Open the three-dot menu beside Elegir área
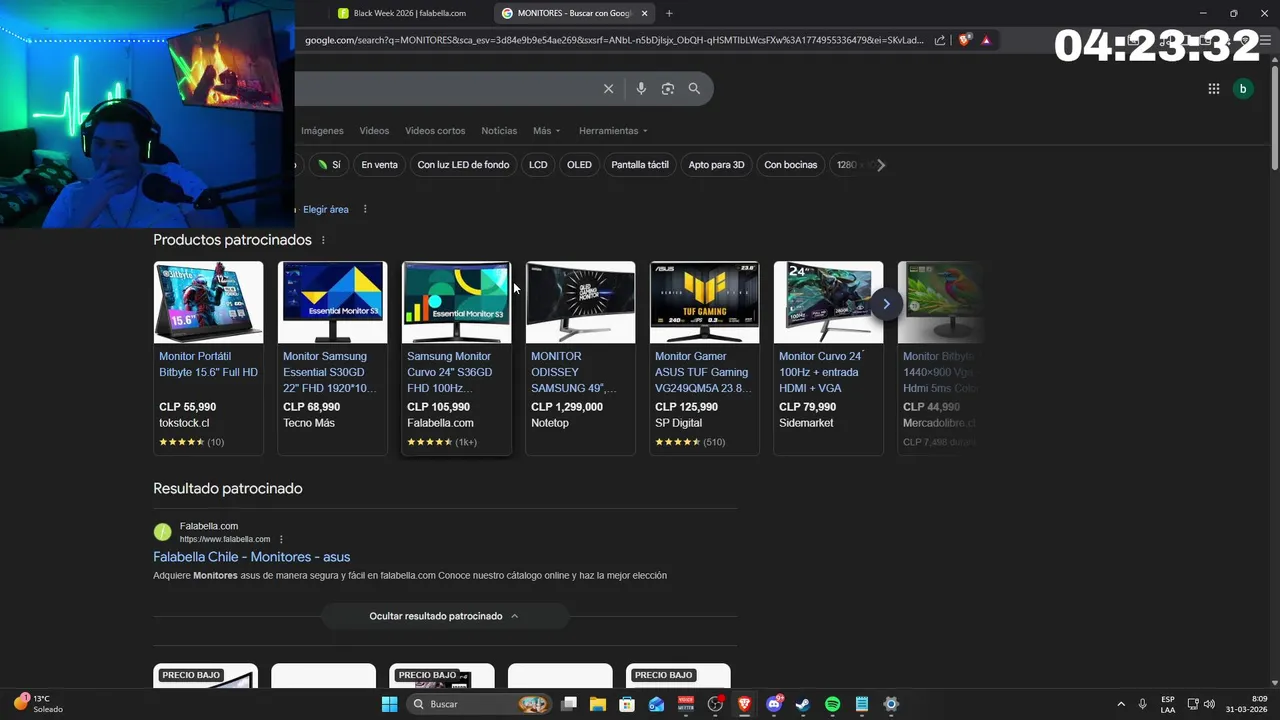Screen dimensions: 1280x720 coord(365,210)
